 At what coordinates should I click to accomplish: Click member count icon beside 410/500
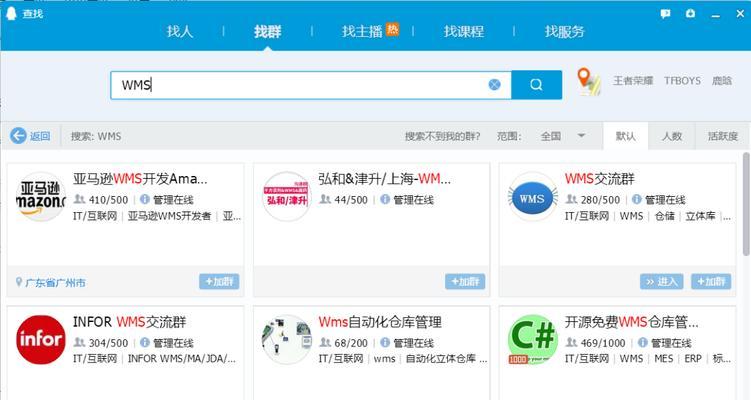coord(80,199)
